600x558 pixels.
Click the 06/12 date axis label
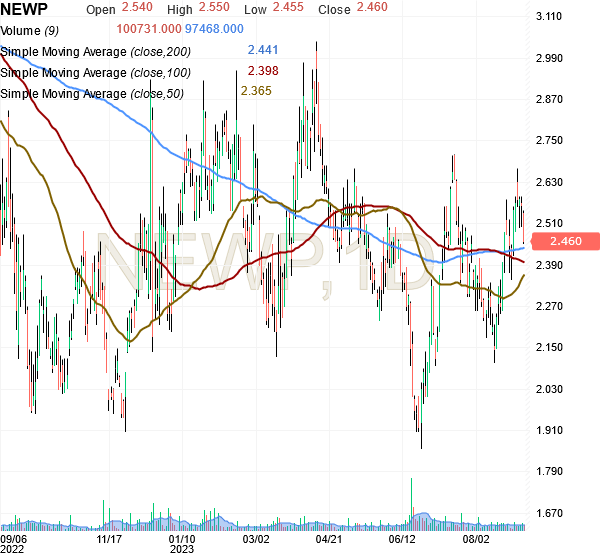(x=402, y=539)
